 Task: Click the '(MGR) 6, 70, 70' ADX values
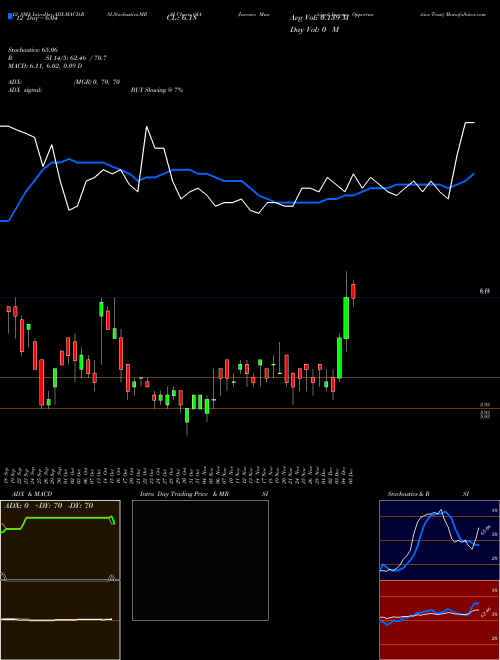click(x=96, y=82)
